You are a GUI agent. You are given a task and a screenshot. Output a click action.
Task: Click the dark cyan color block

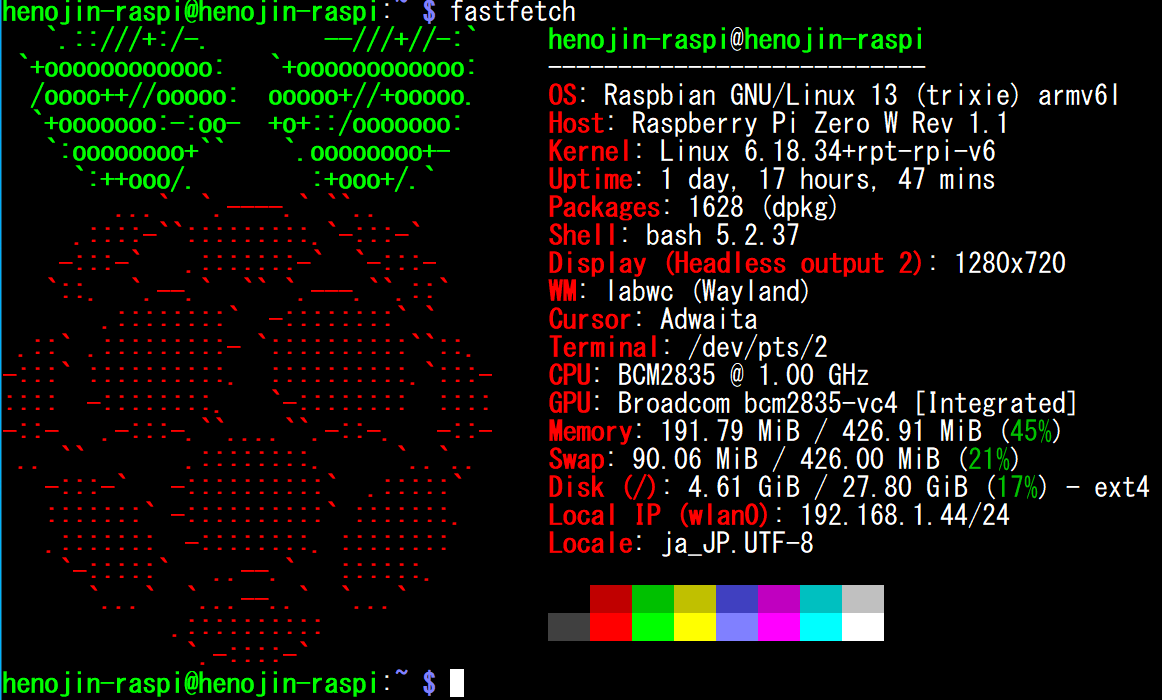pyautogui.click(x=821, y=599)
